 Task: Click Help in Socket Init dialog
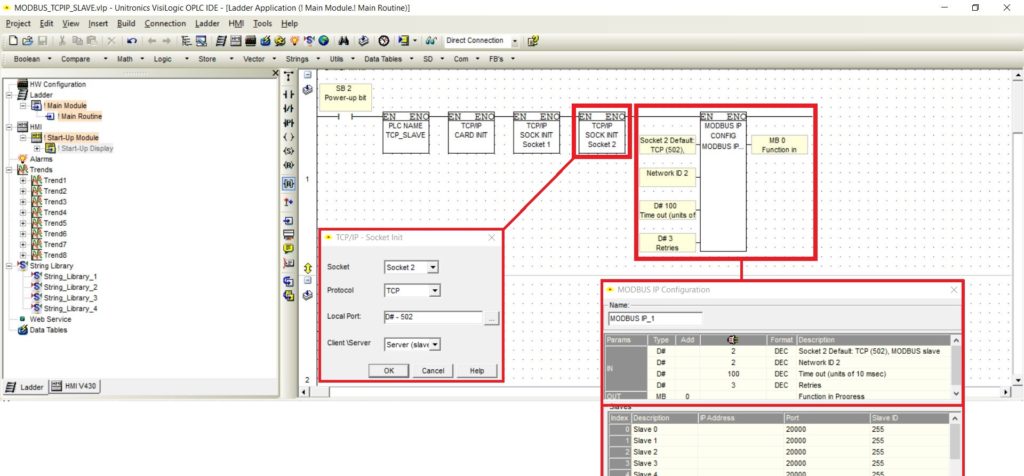[x=477, y=370]
